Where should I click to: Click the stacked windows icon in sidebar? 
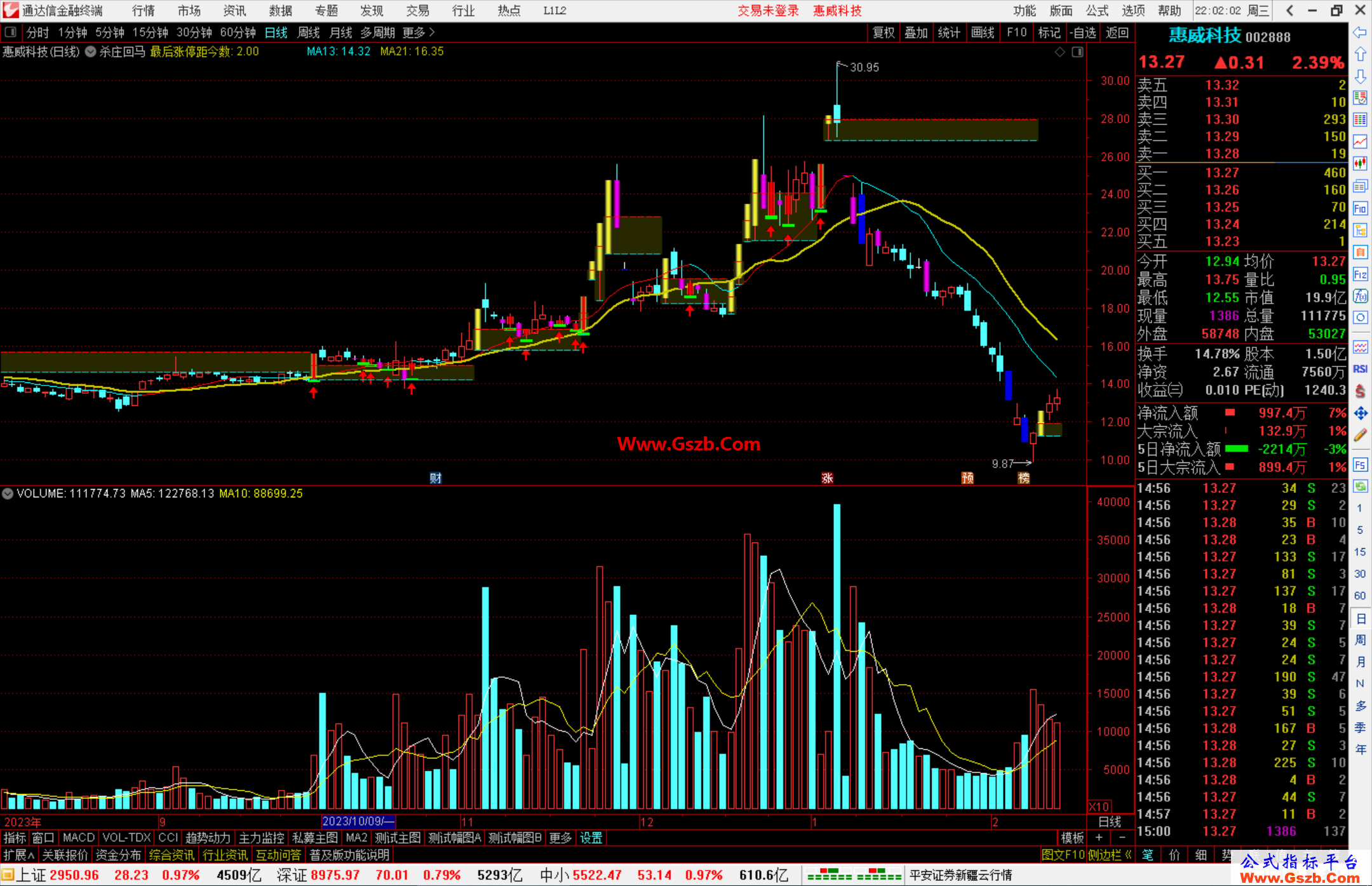[1360, 186]
